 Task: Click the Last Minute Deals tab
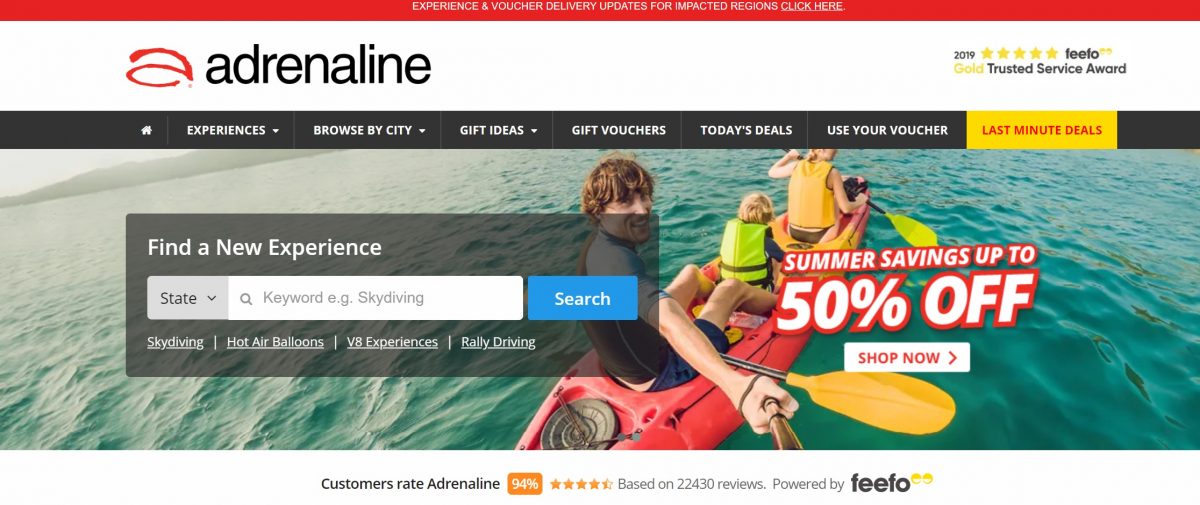pyautogui.click(x=1042, y=130)
